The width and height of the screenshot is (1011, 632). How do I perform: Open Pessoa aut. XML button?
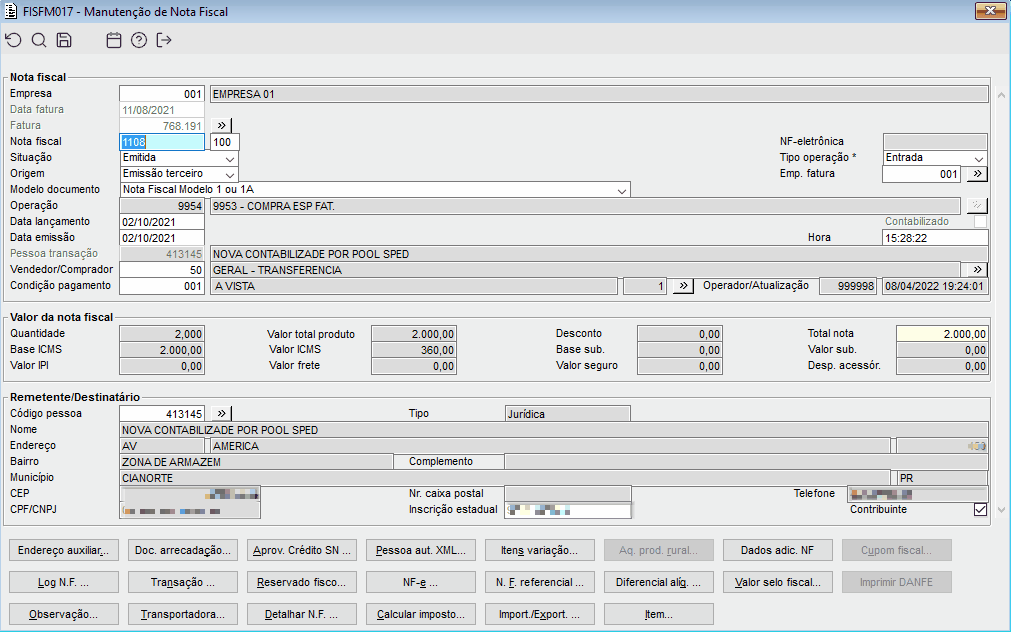click(420, 550)
